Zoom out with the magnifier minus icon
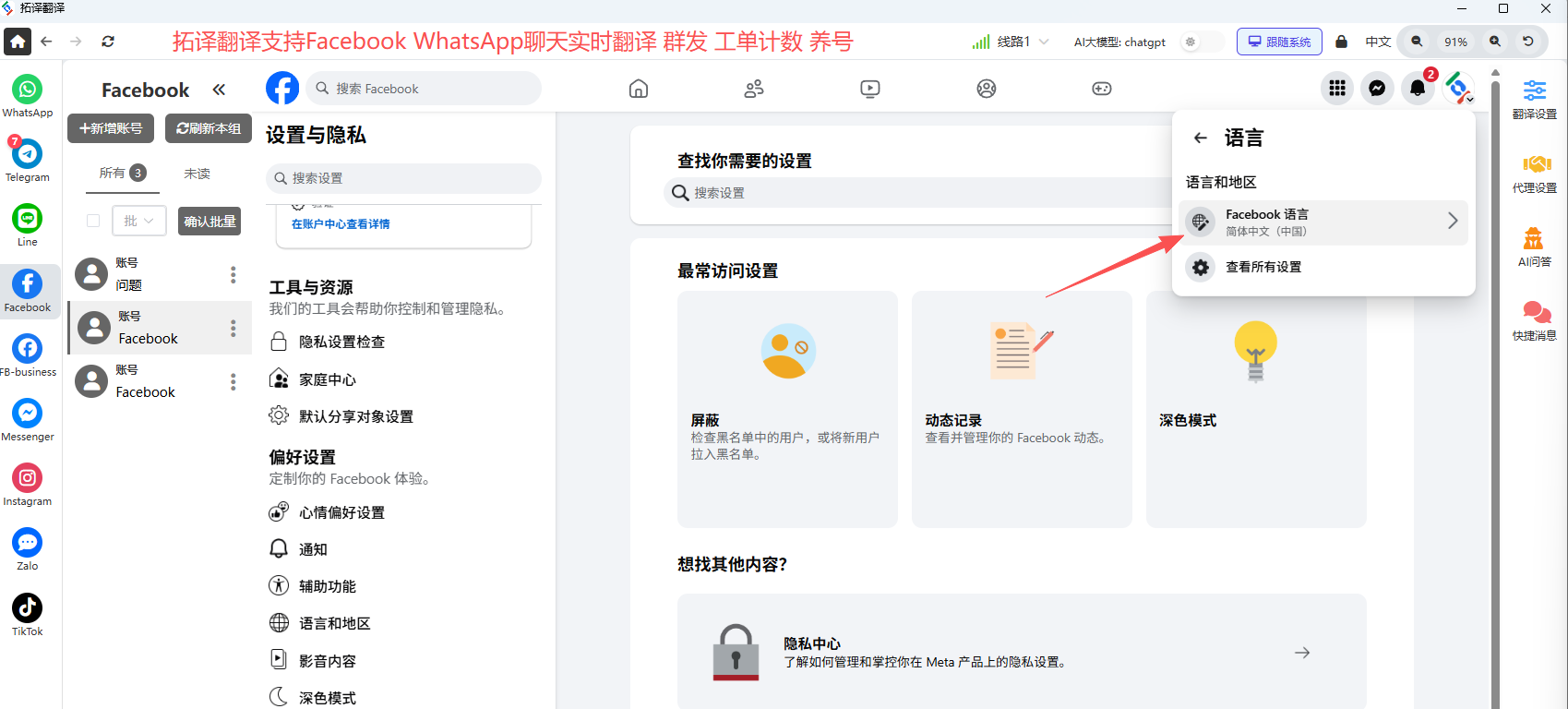Screen dimensions: 1568x709 click(x=1417, y=42)
